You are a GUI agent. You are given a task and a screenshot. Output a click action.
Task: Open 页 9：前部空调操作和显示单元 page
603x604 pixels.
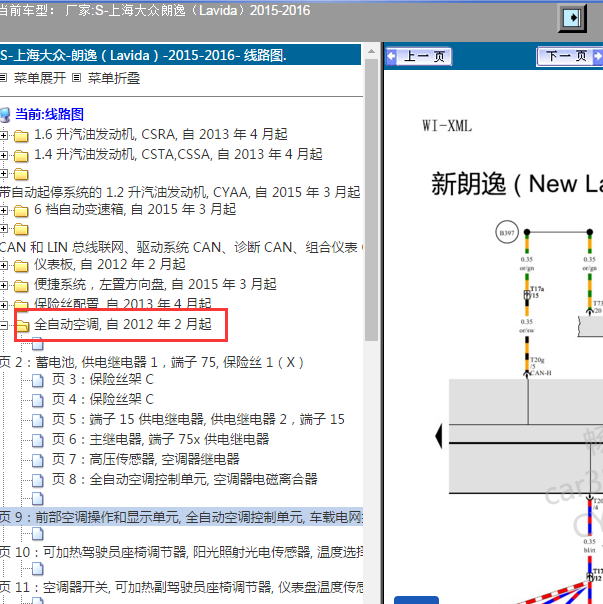[x=181, y=517]
